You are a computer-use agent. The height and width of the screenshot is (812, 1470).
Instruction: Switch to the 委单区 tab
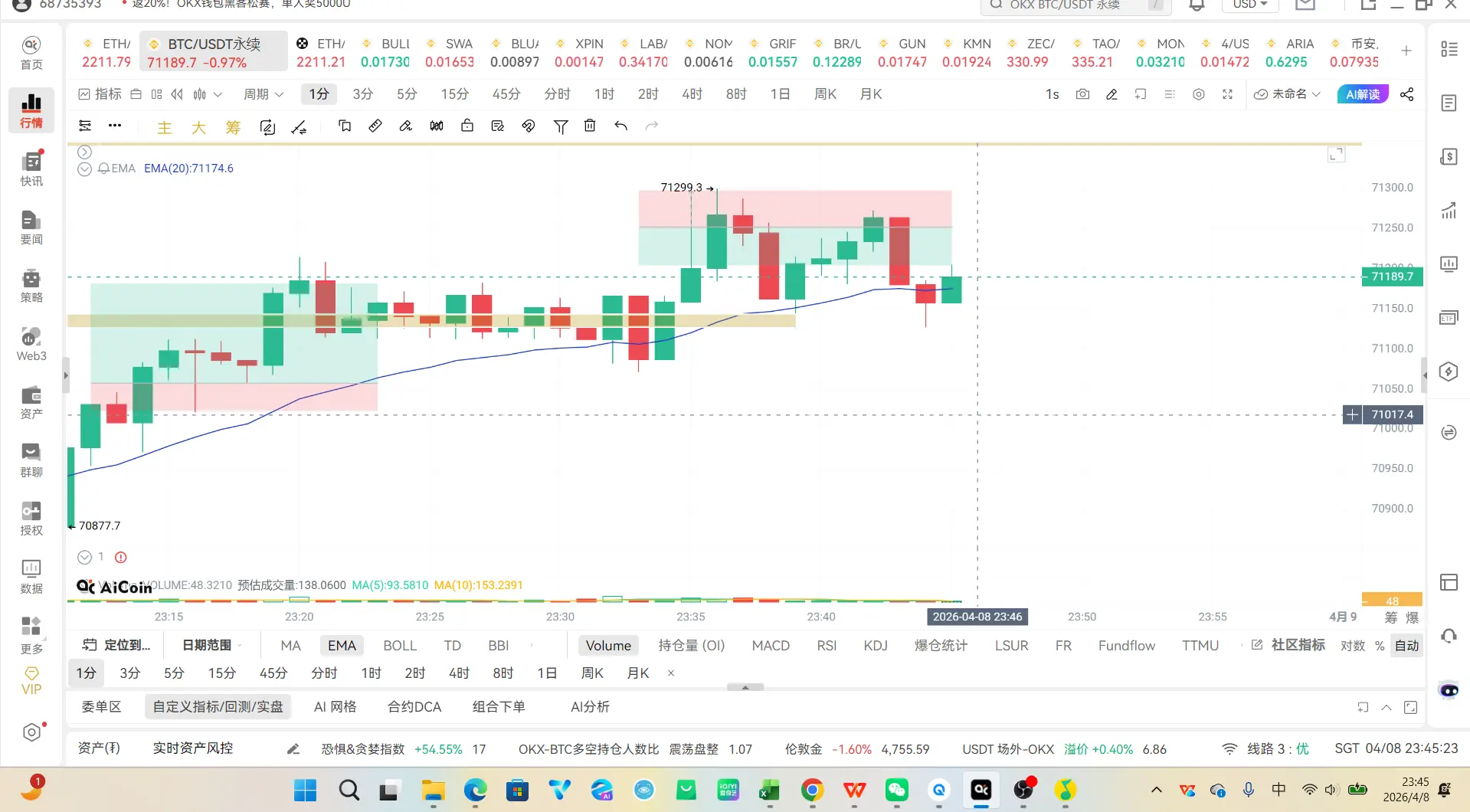102,707
